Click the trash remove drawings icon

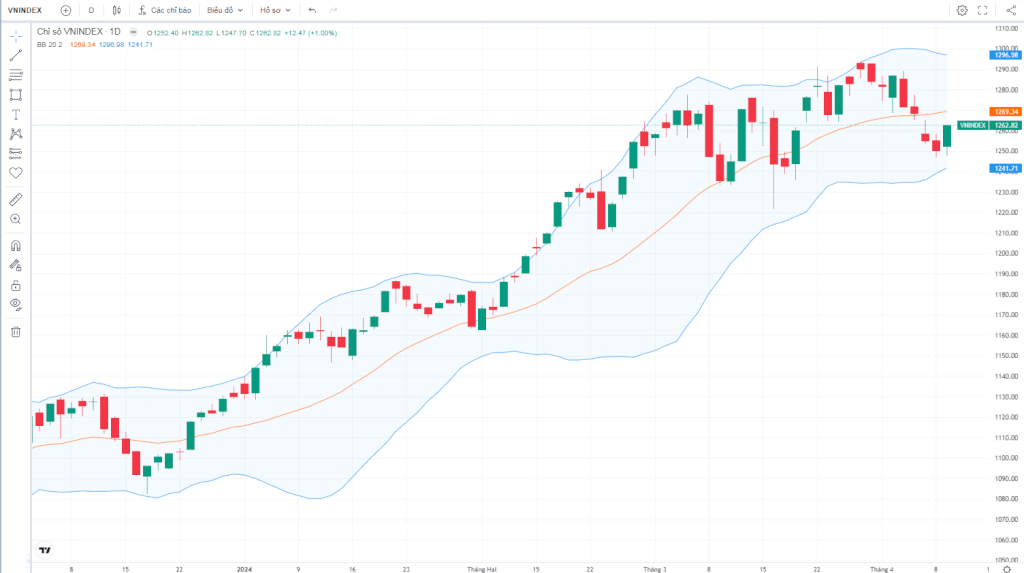pyautogui.click(x=16, y=332)
